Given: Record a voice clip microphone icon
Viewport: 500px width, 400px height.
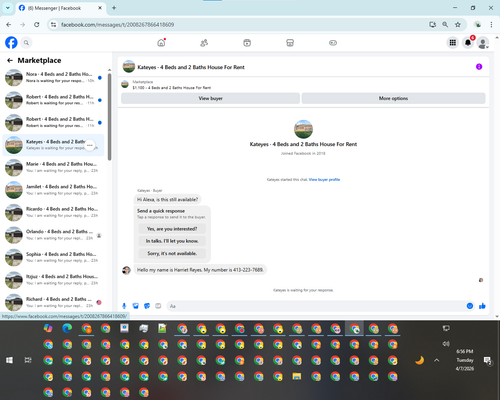Looking at the screenshot, I should pos(124,306).
